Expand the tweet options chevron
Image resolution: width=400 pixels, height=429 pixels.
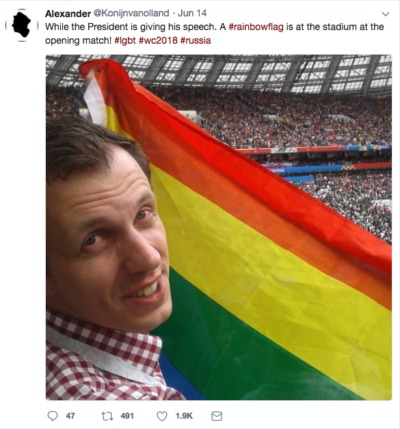pyautogui.click(x=385, y=14)
